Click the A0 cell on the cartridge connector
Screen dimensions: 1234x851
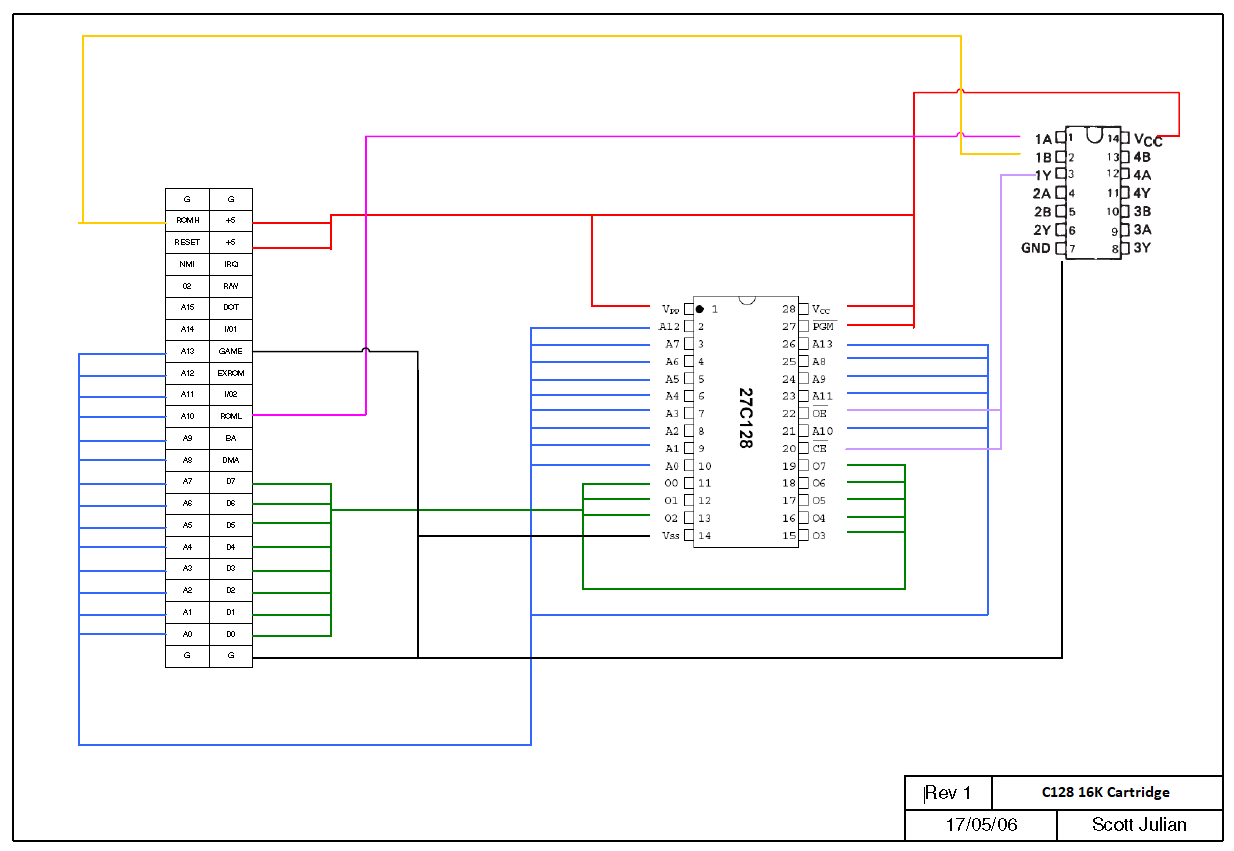click(x=187, y=634)
